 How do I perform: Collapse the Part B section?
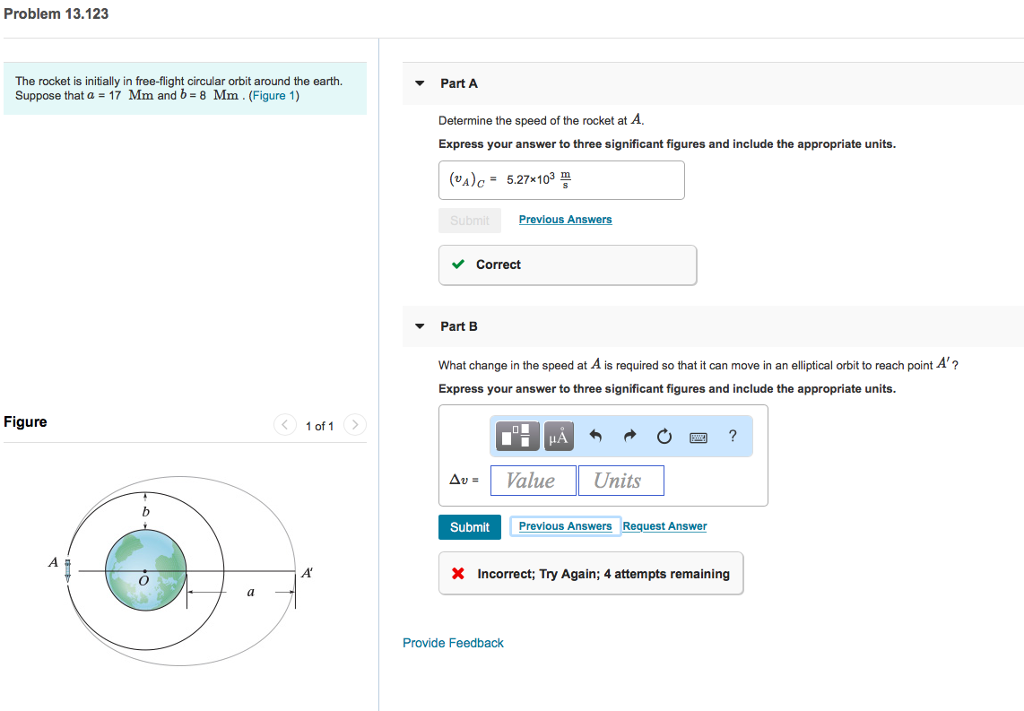pos(420,326)
